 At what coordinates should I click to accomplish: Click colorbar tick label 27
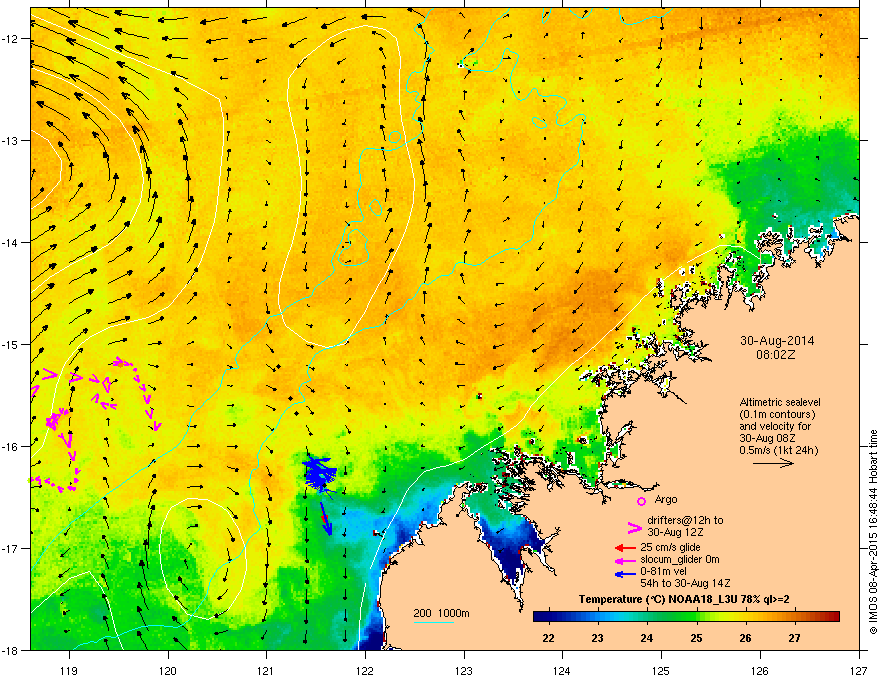pyautogui.click(x=794, y=638)
